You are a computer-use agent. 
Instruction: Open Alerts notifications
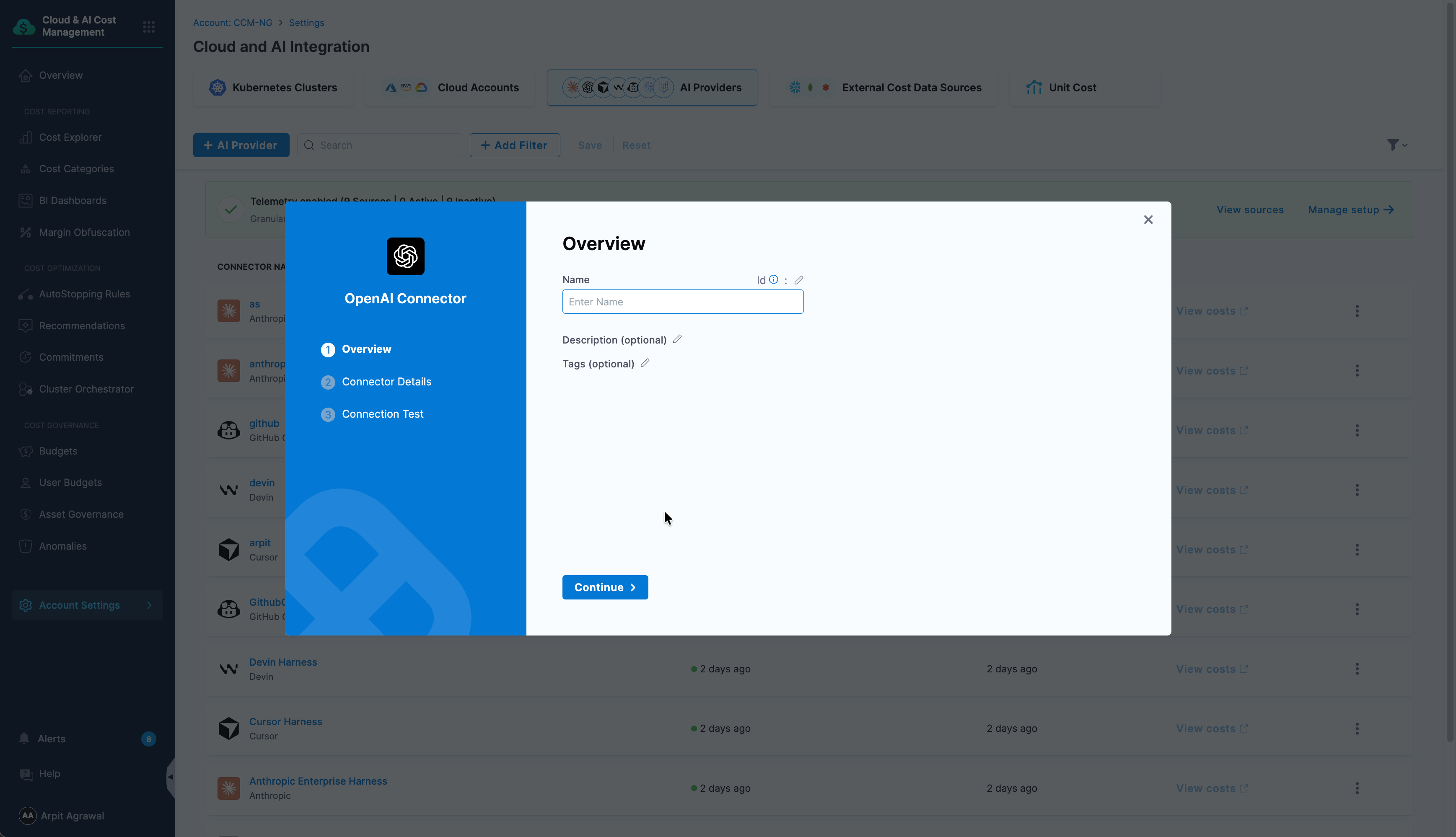87,739
